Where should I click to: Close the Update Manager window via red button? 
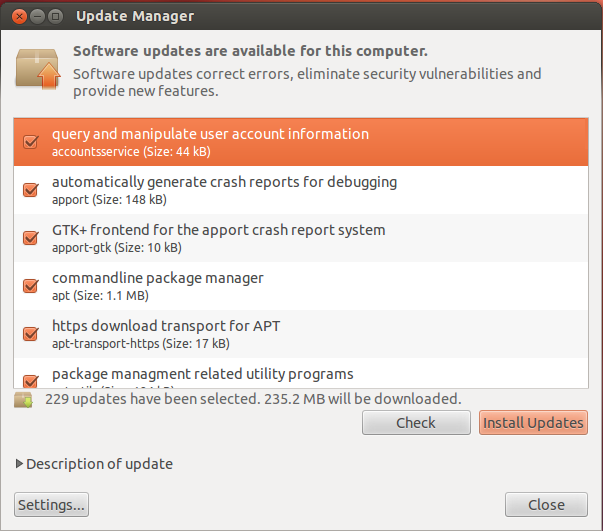click(x=19, y=17)
